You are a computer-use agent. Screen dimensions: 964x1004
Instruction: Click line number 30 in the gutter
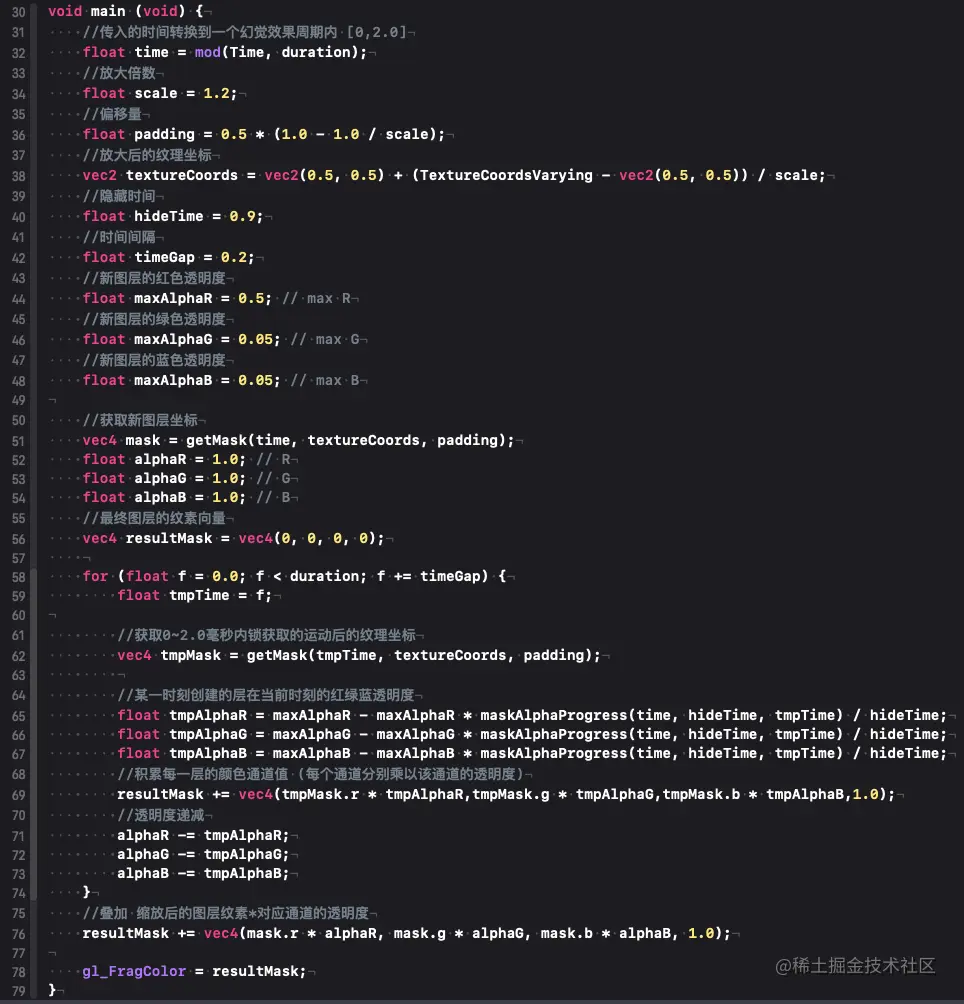coord(19,12)
